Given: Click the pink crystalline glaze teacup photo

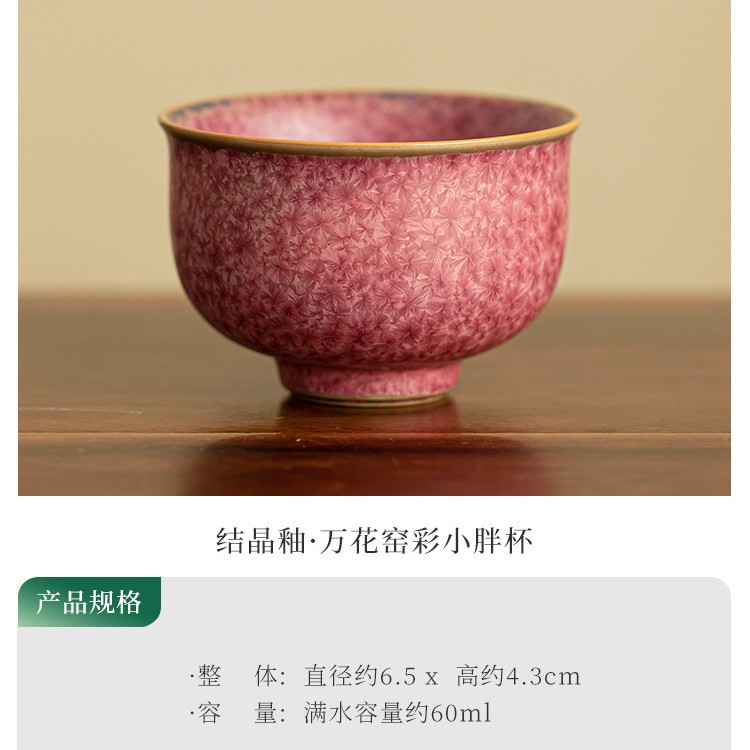Looking at the screenshot, I should pos(374,248).
